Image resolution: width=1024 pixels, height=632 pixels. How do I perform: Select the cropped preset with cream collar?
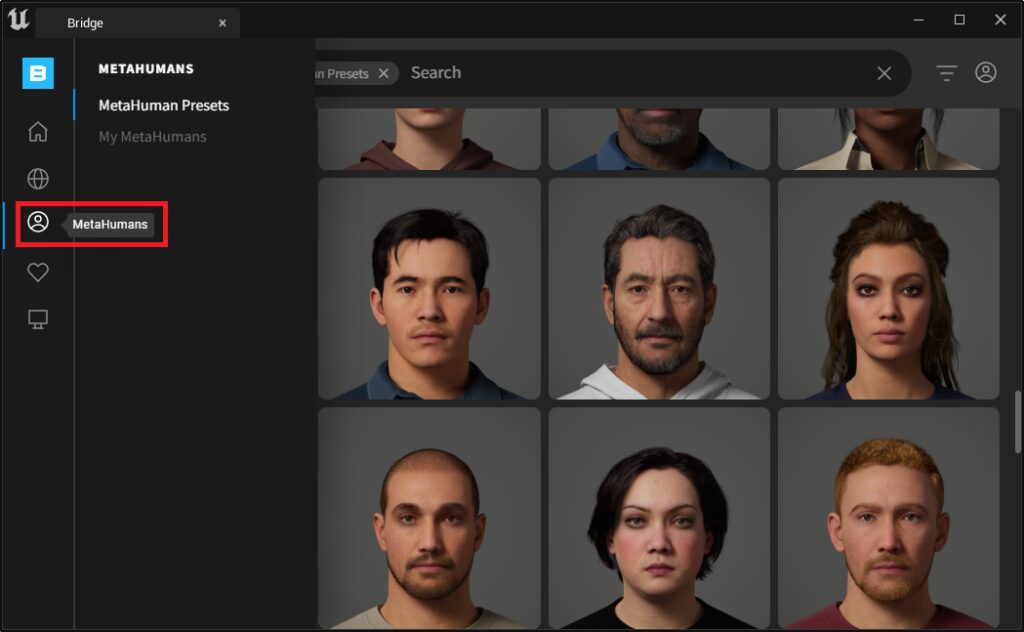tap(888, 139)
